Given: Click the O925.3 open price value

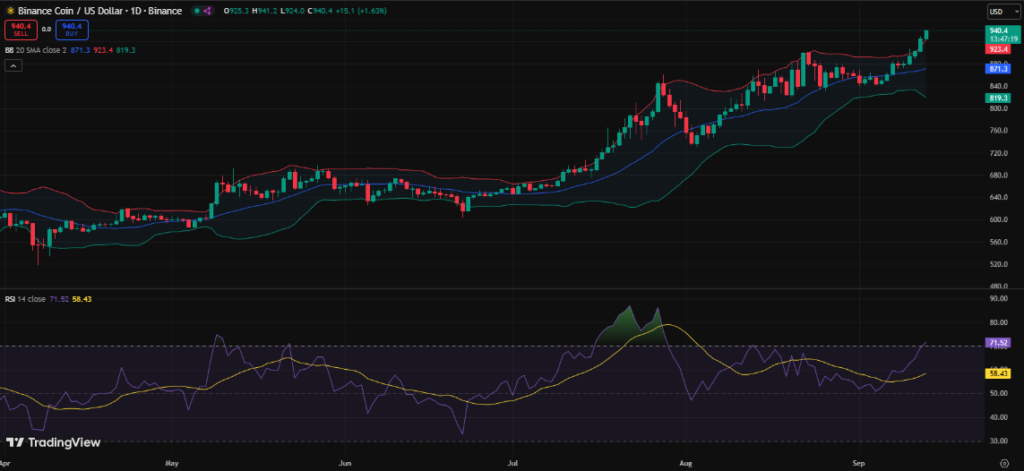Looking at the screenshot, I should coord(236,11).
